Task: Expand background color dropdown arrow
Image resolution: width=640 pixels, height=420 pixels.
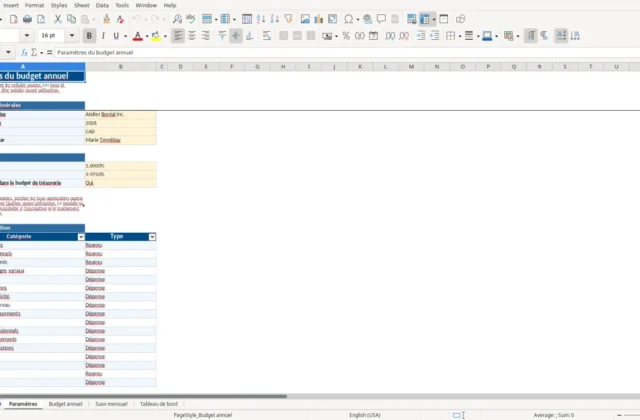Action: click(x=165, y=36)
